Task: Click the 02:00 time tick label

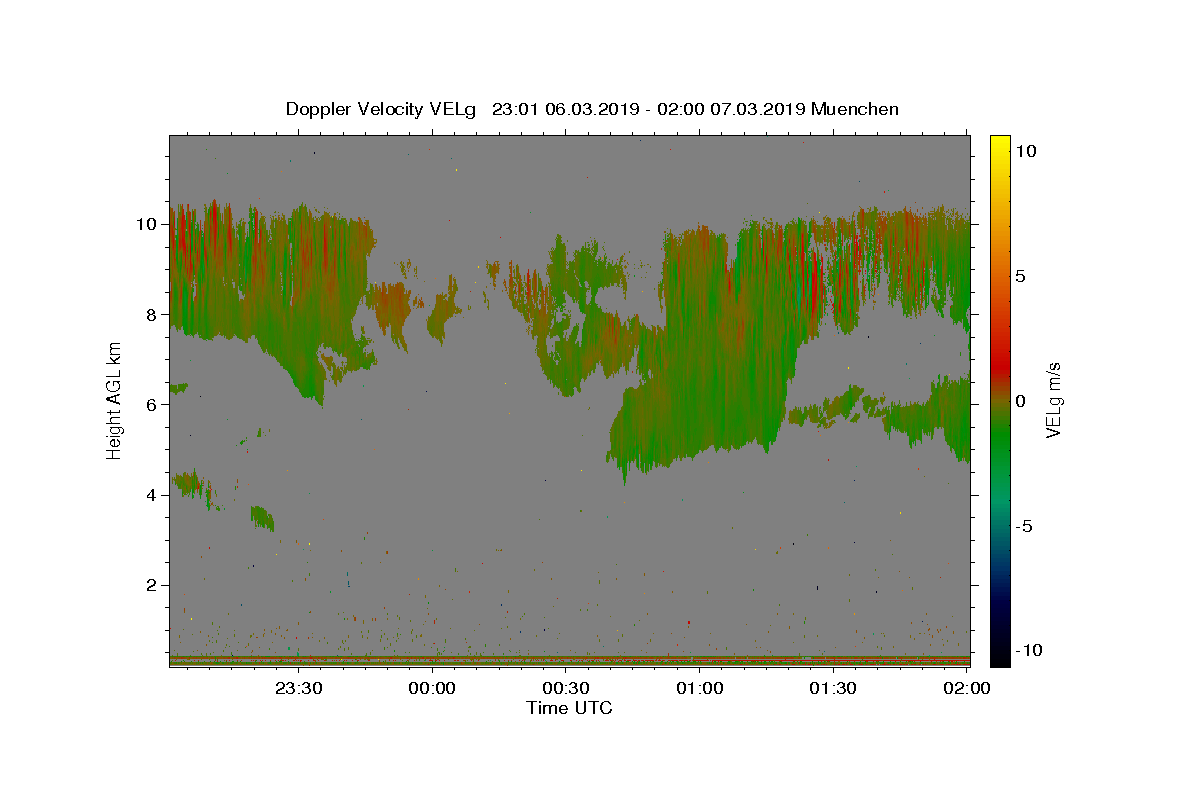Action: [967, 688]
